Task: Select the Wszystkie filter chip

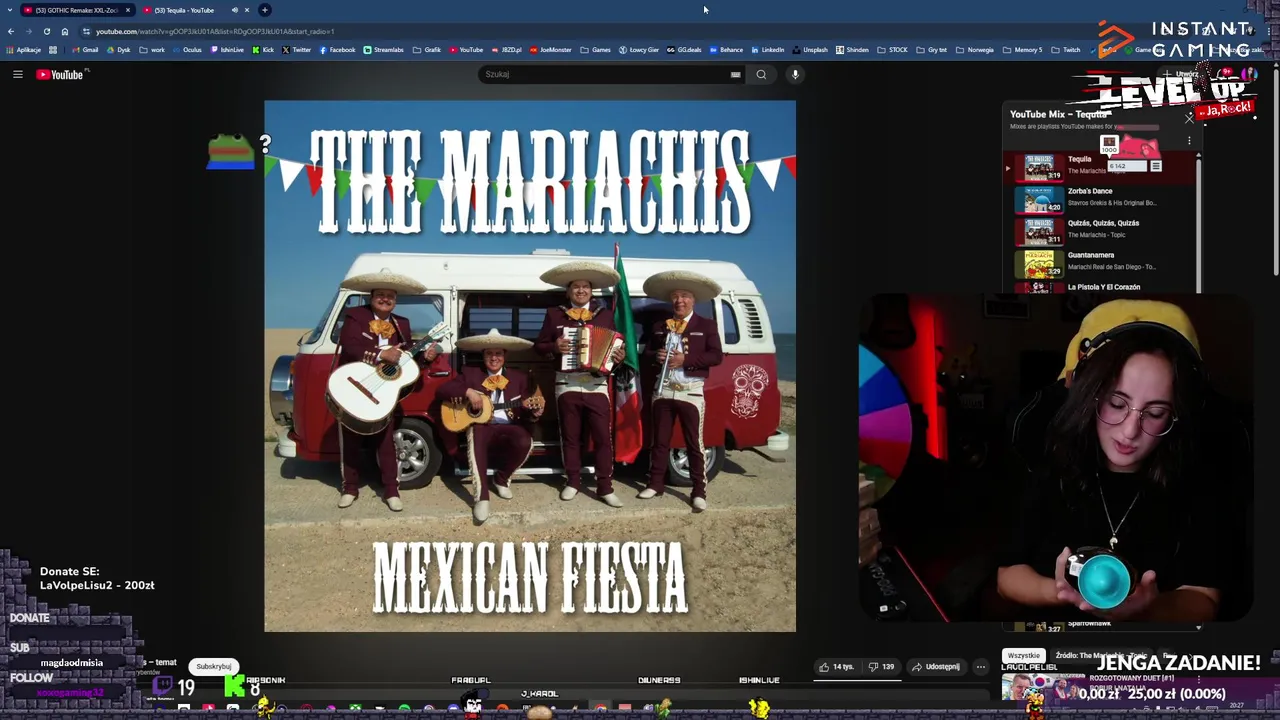Action: [x=1024, y=656]
